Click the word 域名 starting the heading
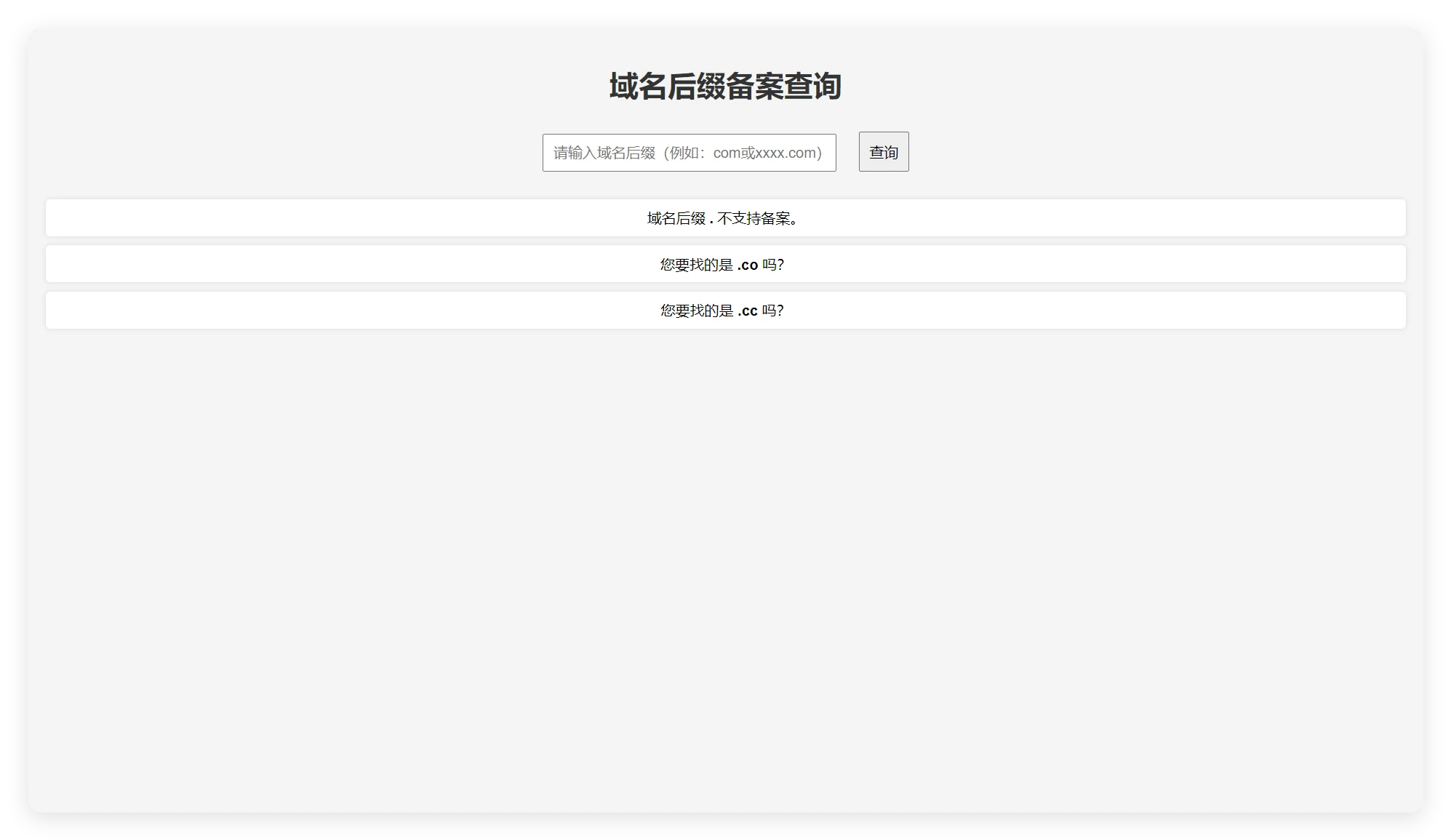The height and width of the screenshot is (840, 1451). click(637, 87)
